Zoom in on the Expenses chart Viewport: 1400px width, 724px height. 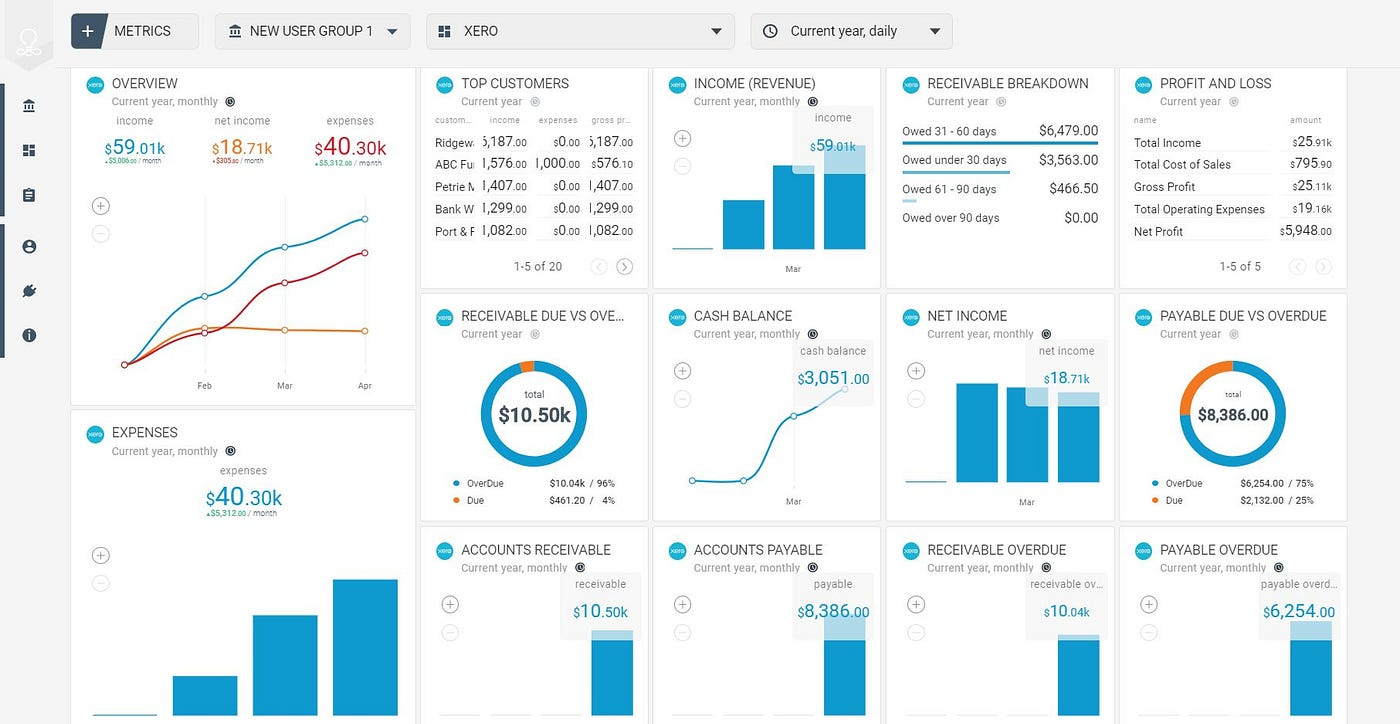point(100,555)
